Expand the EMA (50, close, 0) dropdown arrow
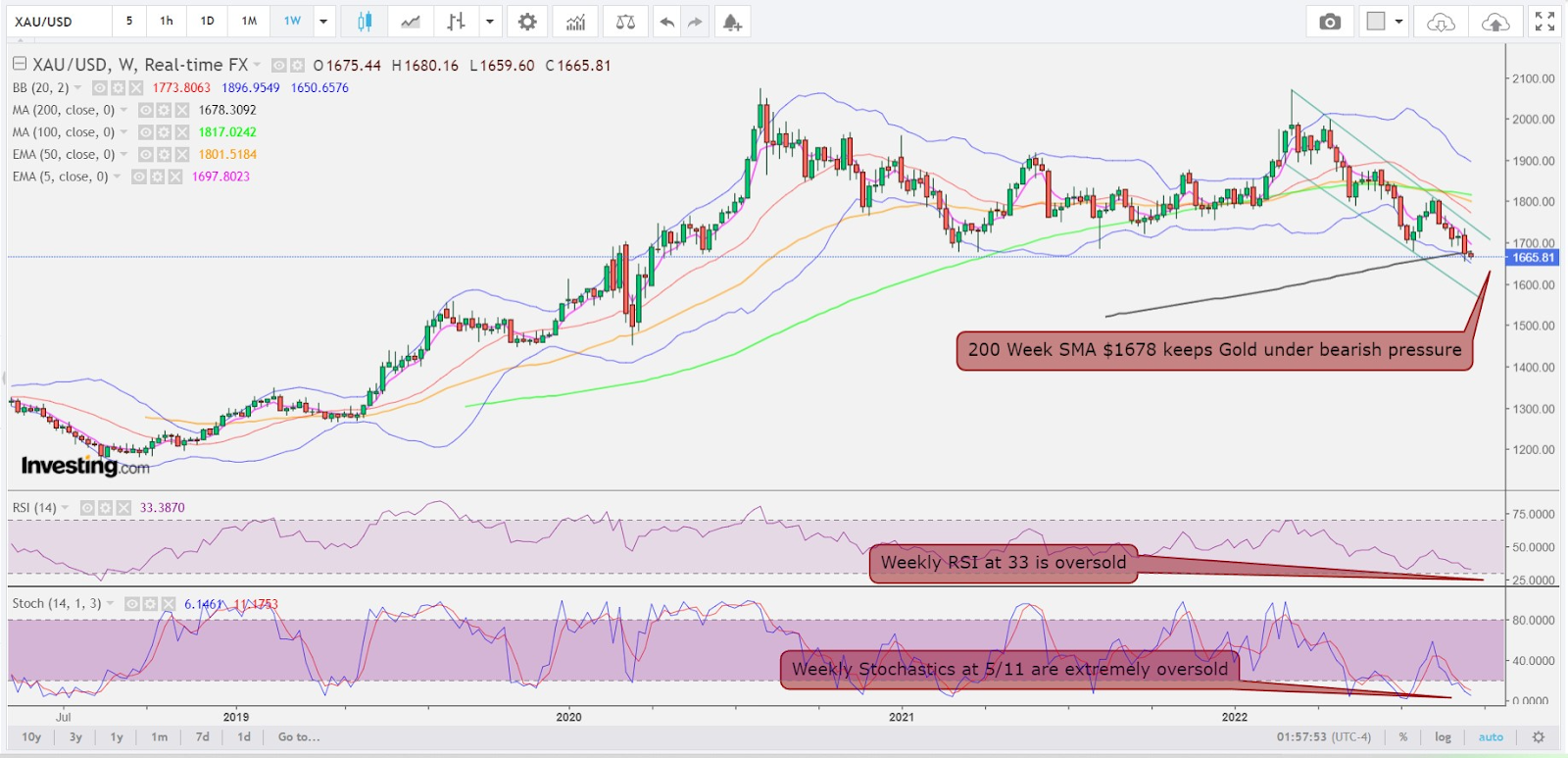The image size is (1568, 758). [x=124, y=154]
